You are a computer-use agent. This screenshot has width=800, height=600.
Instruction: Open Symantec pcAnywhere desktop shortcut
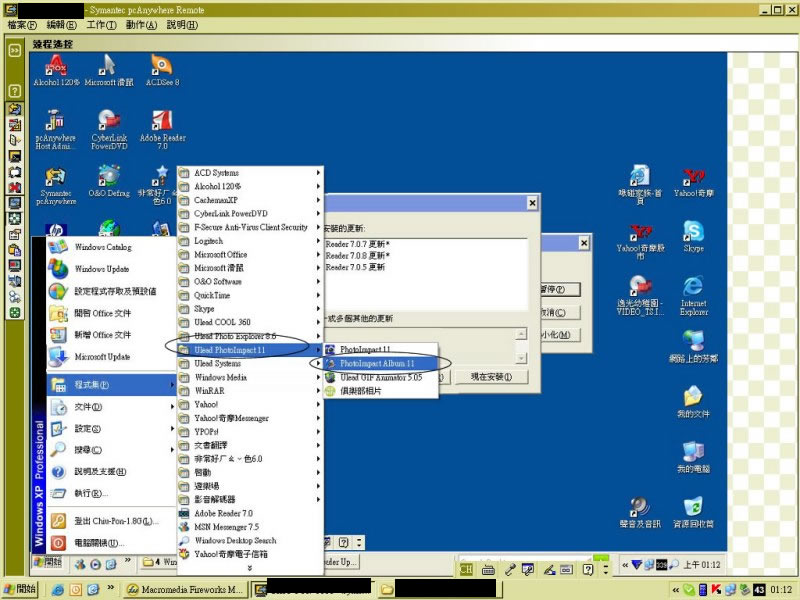(x=56, y=186)
